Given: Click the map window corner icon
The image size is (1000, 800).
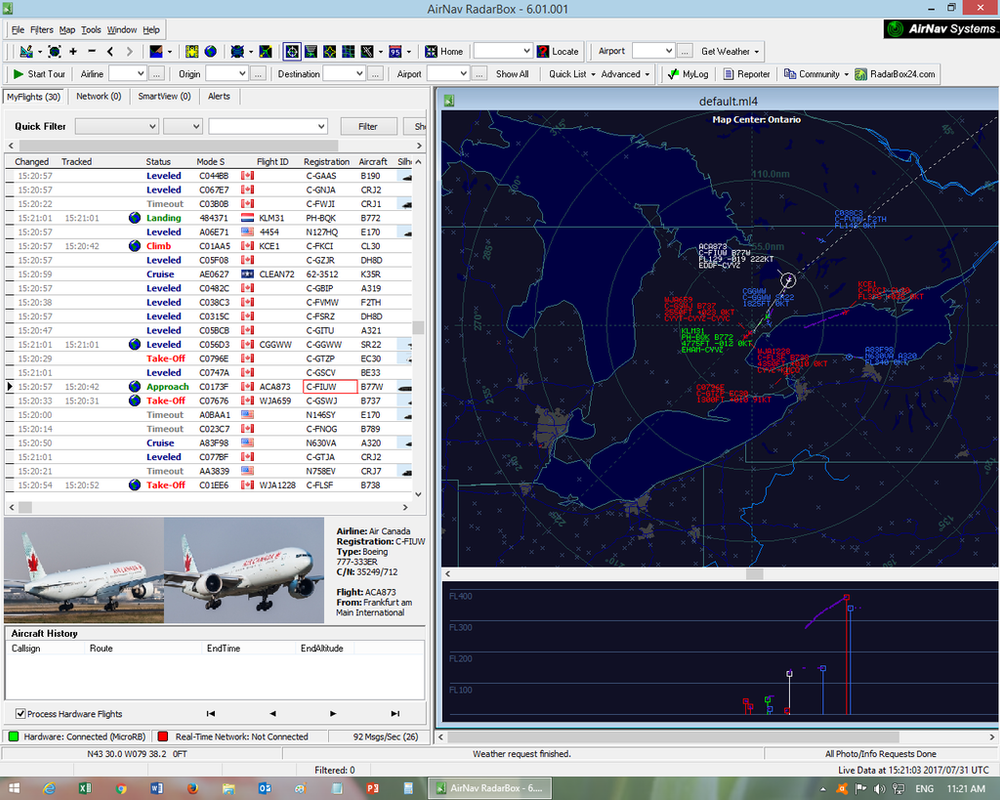Looking at the screenshot, I should point(449,101).
